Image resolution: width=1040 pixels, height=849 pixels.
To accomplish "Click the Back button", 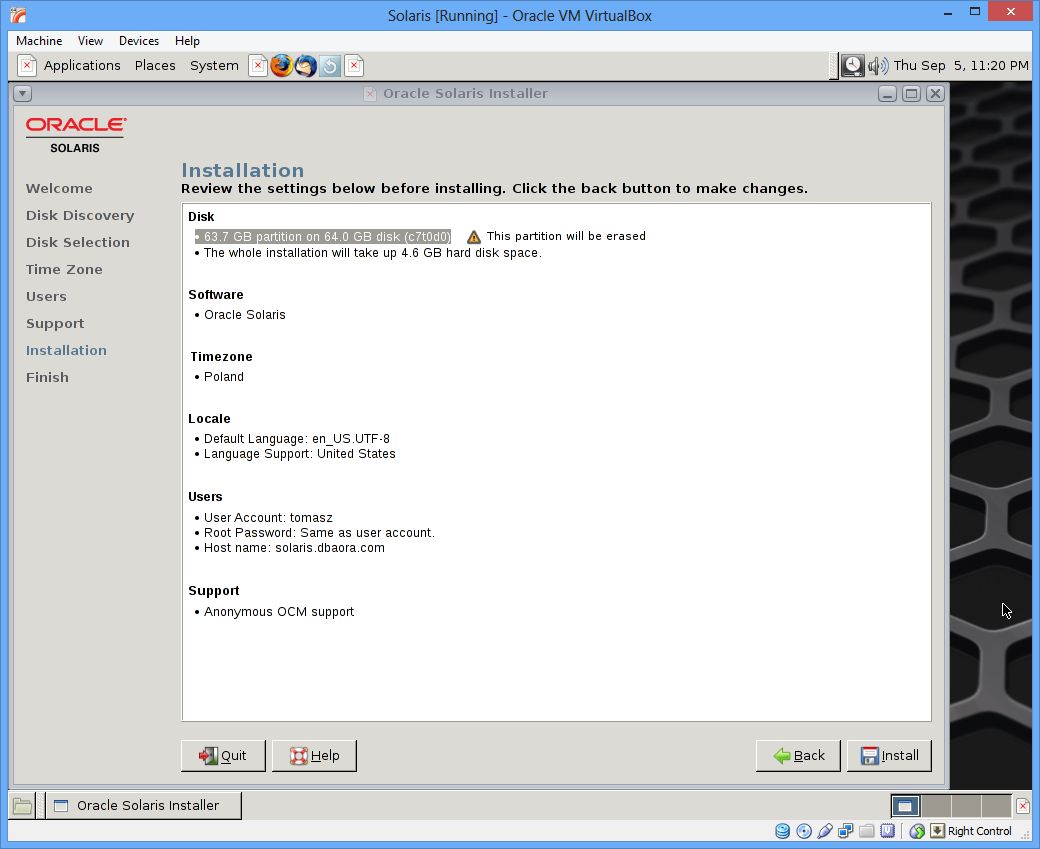I will [798, 756].
